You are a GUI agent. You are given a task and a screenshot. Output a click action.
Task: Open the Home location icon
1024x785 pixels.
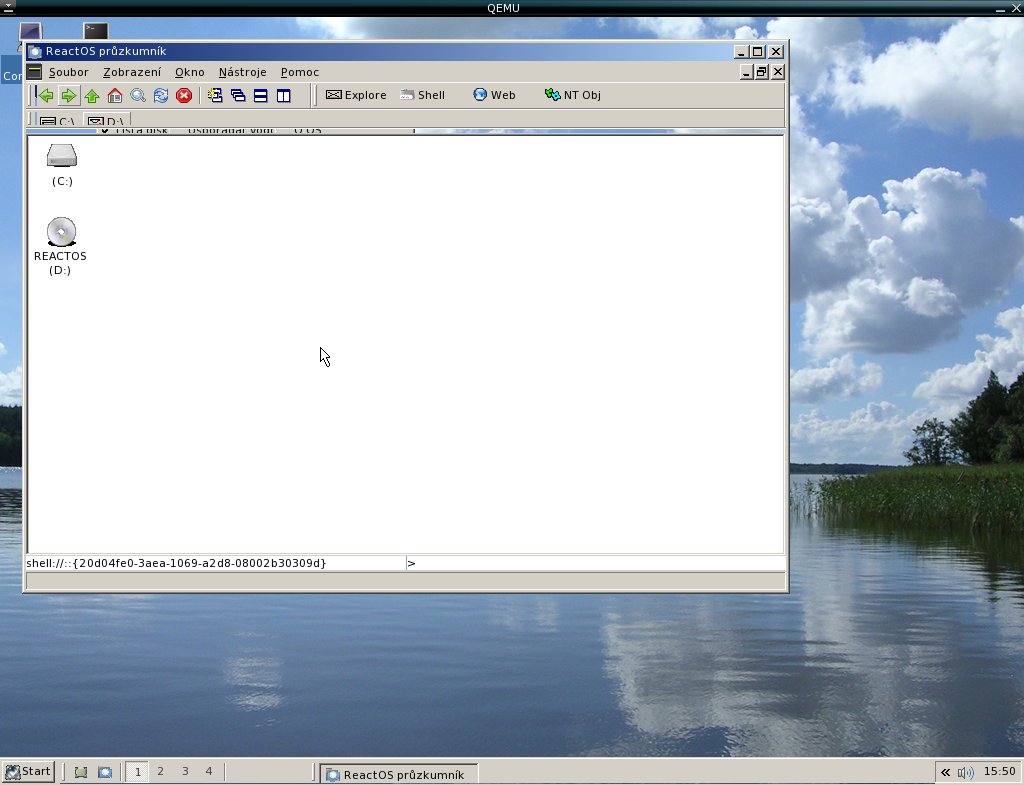click(115, 95)
